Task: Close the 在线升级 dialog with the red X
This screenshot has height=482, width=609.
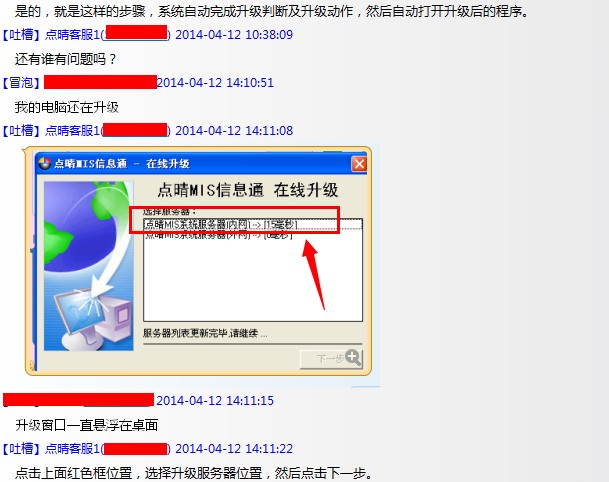Action: (359, 164)
